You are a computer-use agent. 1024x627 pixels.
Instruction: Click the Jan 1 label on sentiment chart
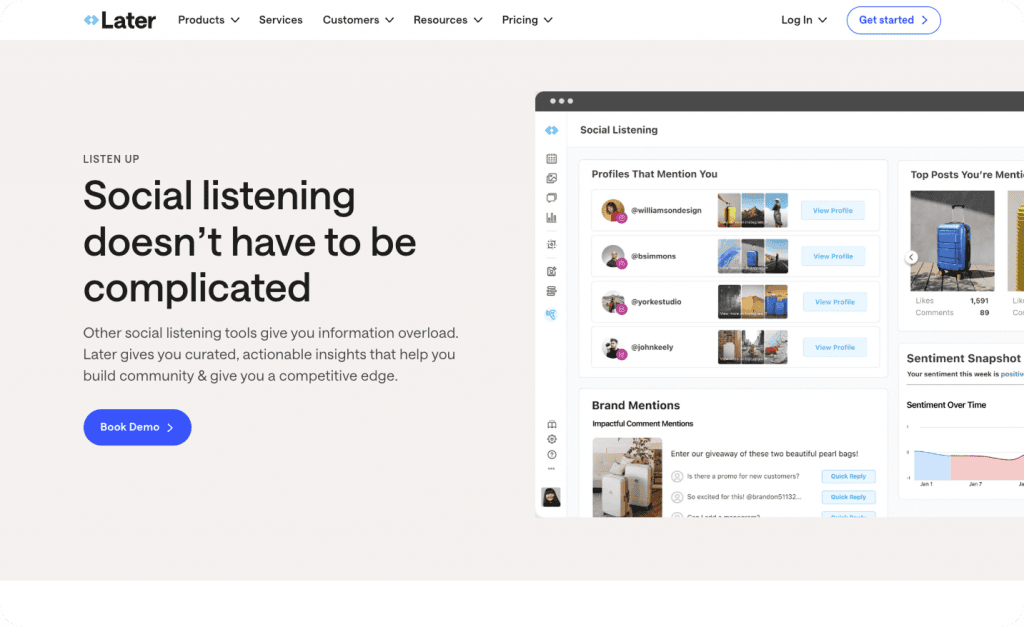point(926,485)
